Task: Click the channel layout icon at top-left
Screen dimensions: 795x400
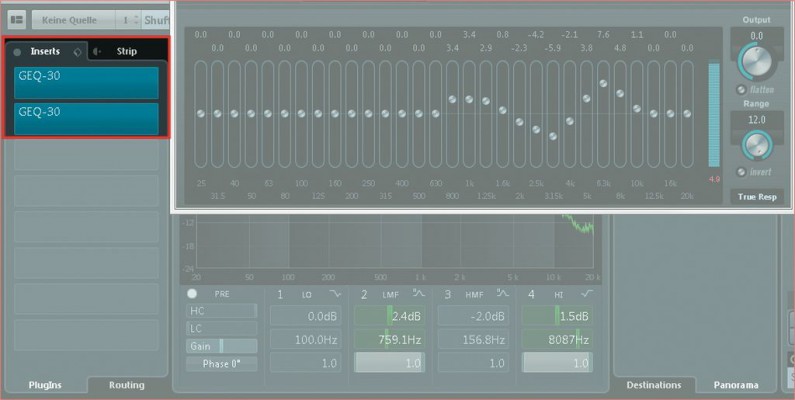Action: (x=17, y=19)
